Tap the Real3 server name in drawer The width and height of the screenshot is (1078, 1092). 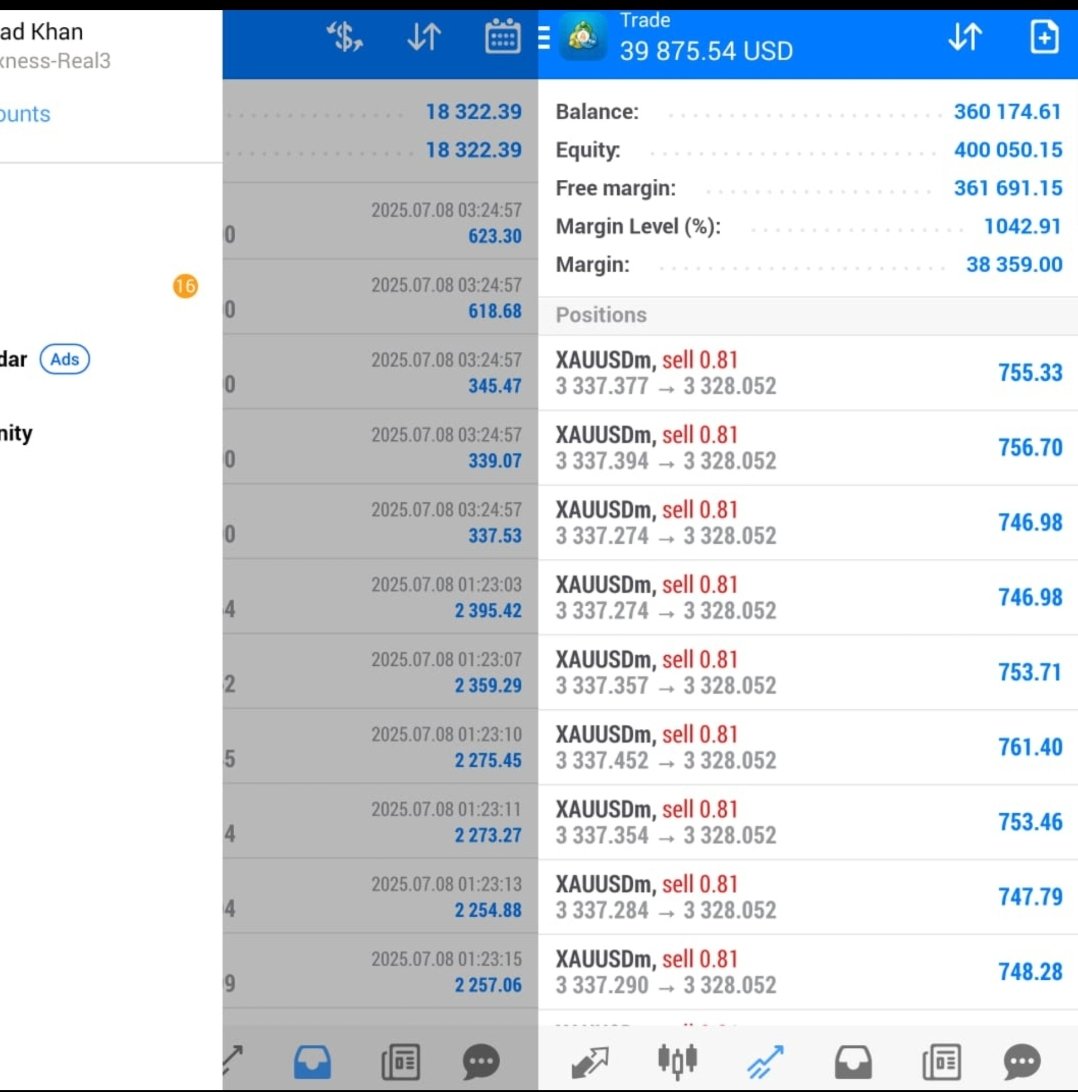(x=55, y=61)
